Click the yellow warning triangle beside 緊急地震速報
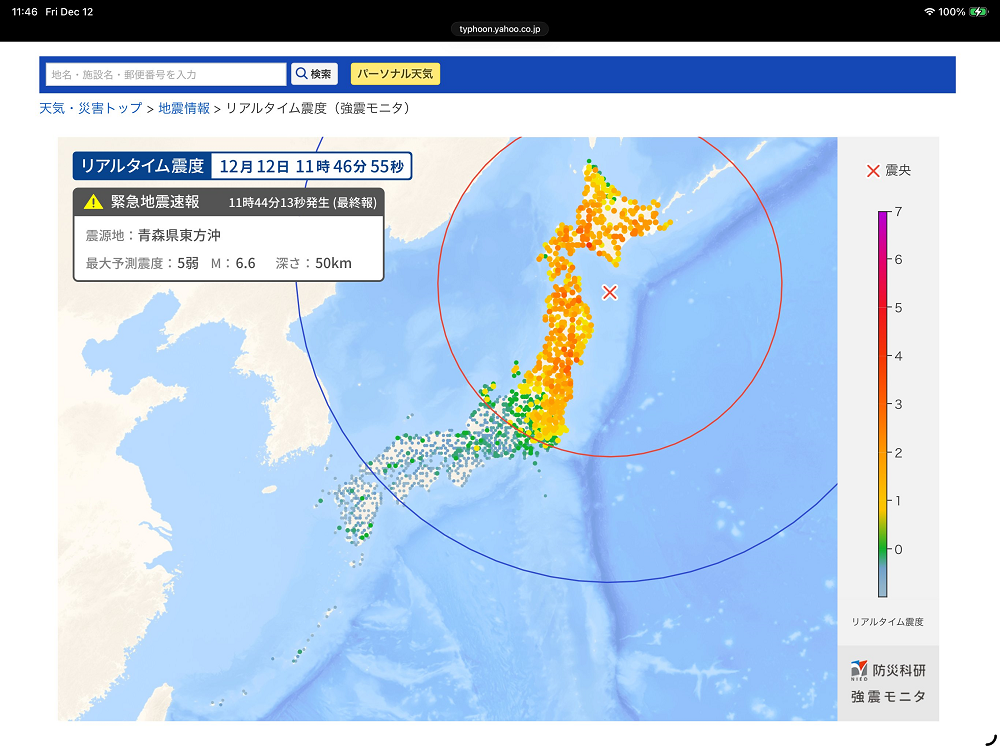The image size is (1000, 749). point(93,202)
